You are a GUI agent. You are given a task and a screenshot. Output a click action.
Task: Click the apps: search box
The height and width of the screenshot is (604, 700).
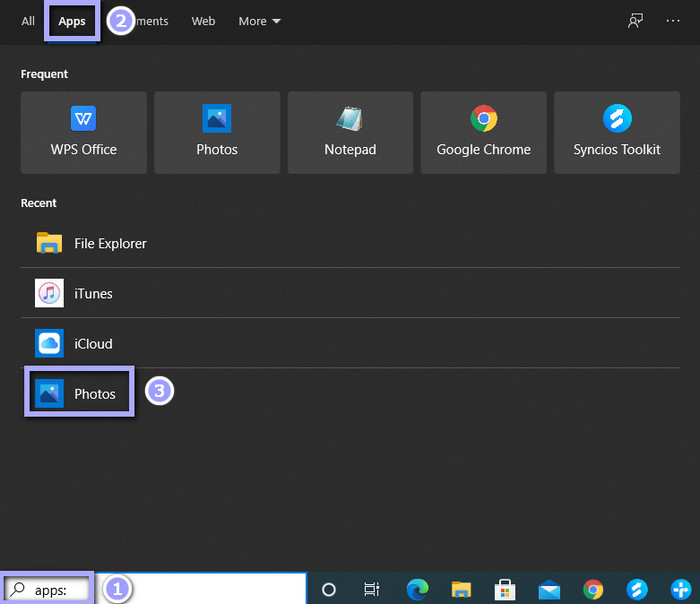click(x=154, y=589)
